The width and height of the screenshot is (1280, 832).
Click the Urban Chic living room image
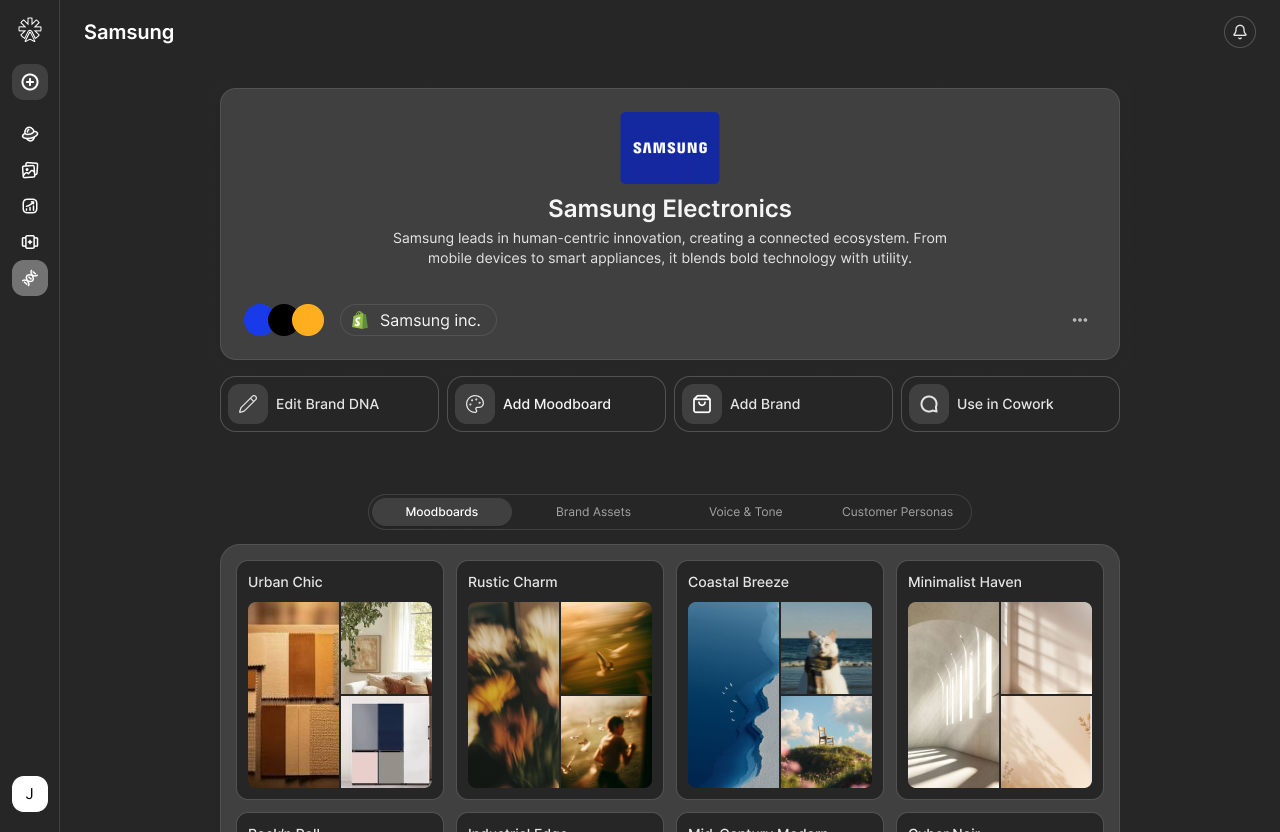click(x=387, y=648)
